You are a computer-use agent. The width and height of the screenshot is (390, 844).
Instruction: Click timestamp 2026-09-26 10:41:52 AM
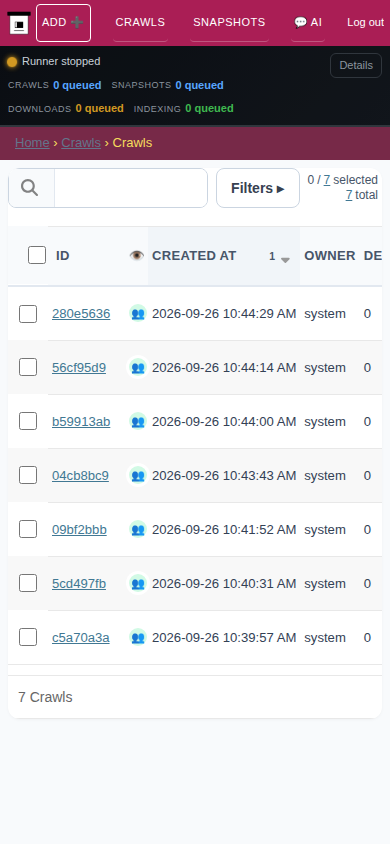224,530
